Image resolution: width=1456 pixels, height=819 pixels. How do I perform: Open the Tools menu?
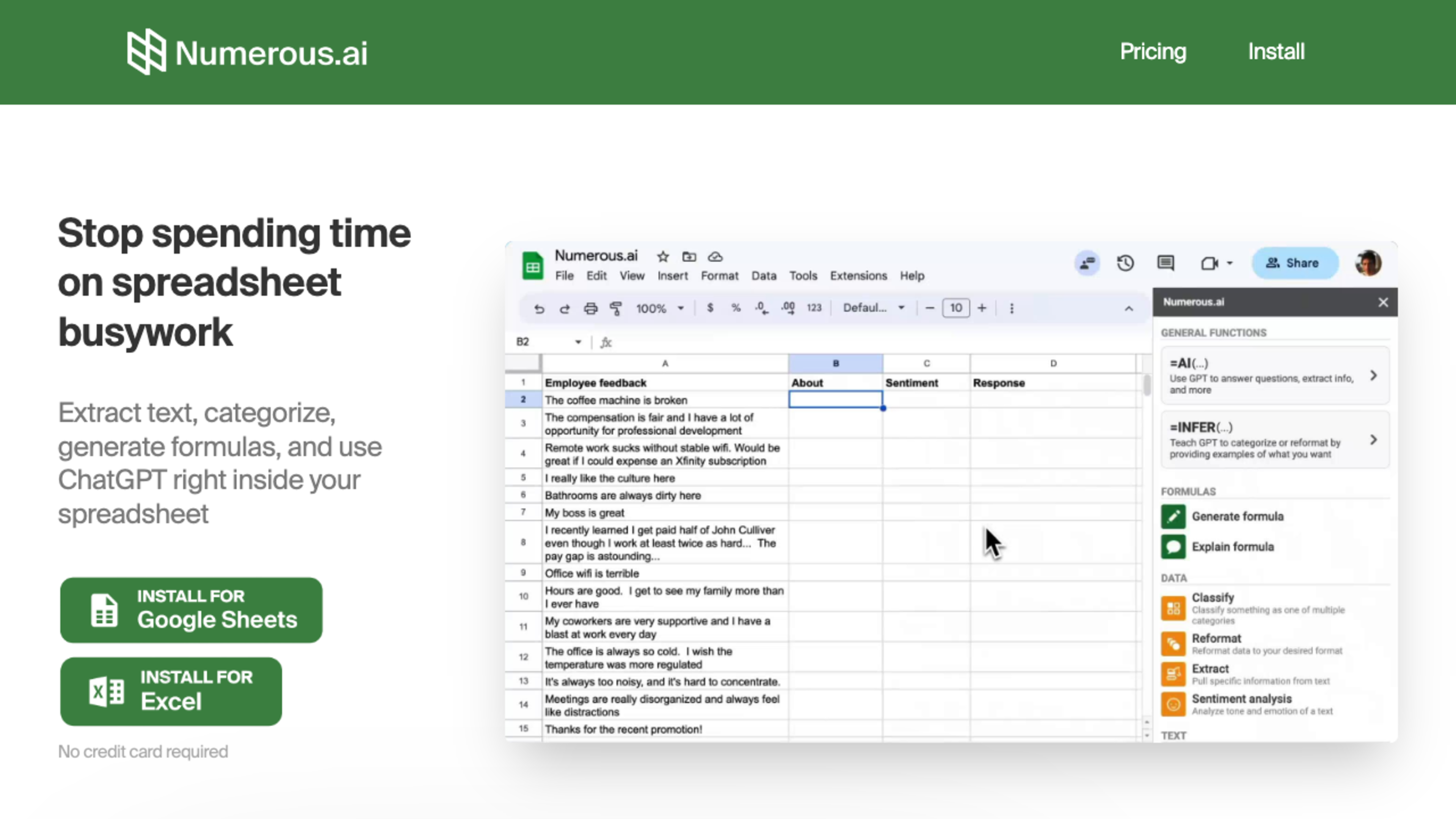pos(803,276)
